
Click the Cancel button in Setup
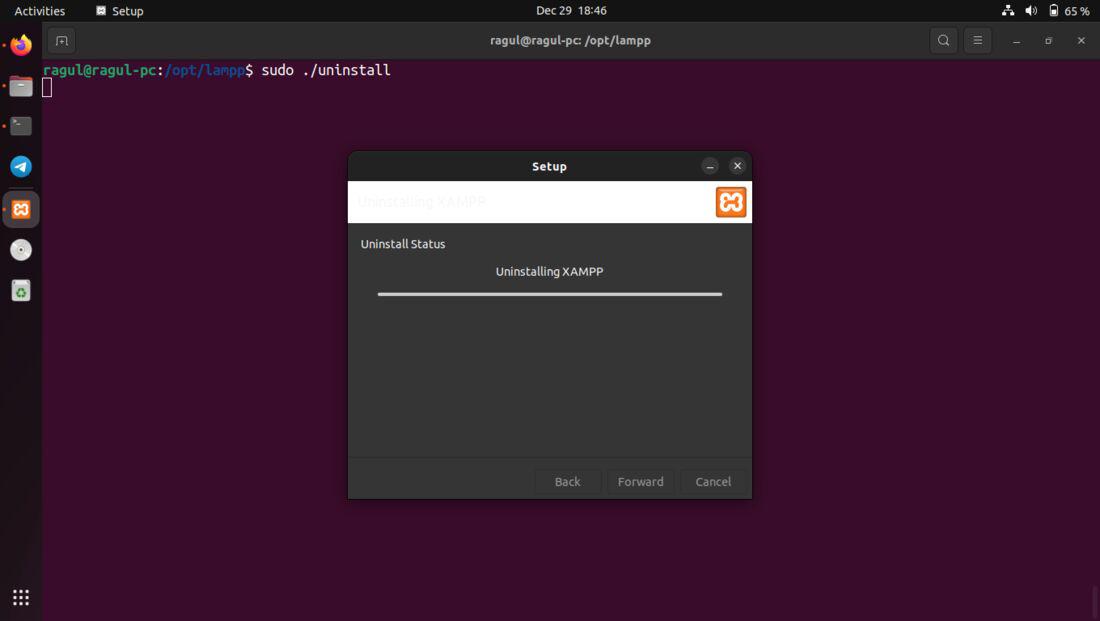click(x=713, y=481)
